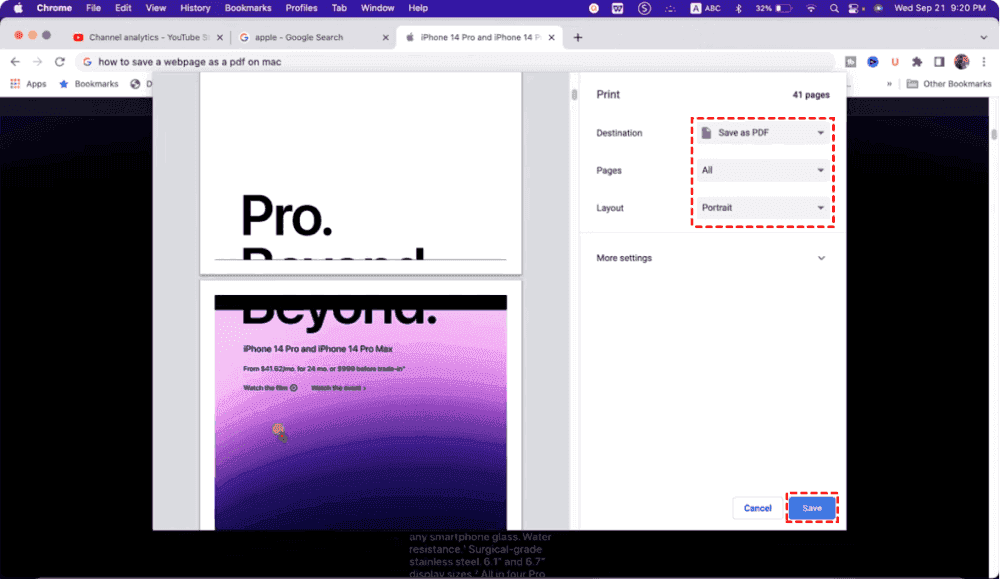Open the Help menu
The width and height of the screenshot is (1000, 579).
click(x=418, y=8)
